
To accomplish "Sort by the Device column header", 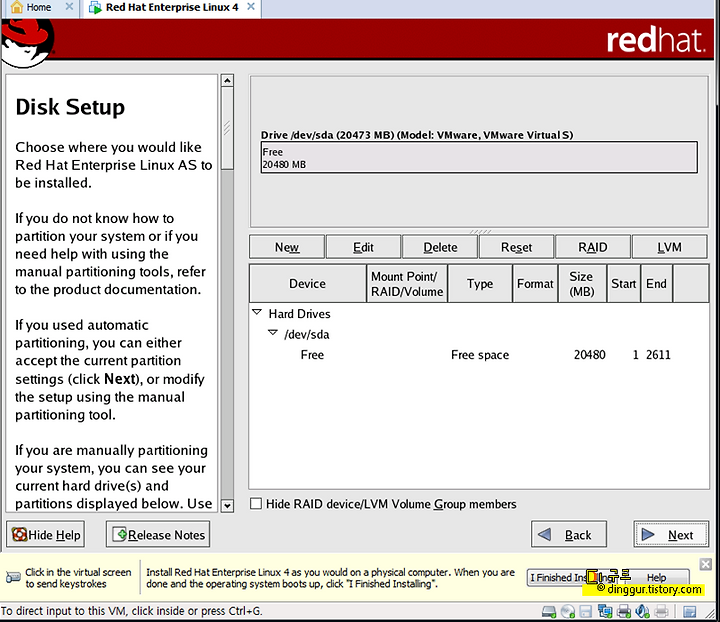I will click(308, 284).
